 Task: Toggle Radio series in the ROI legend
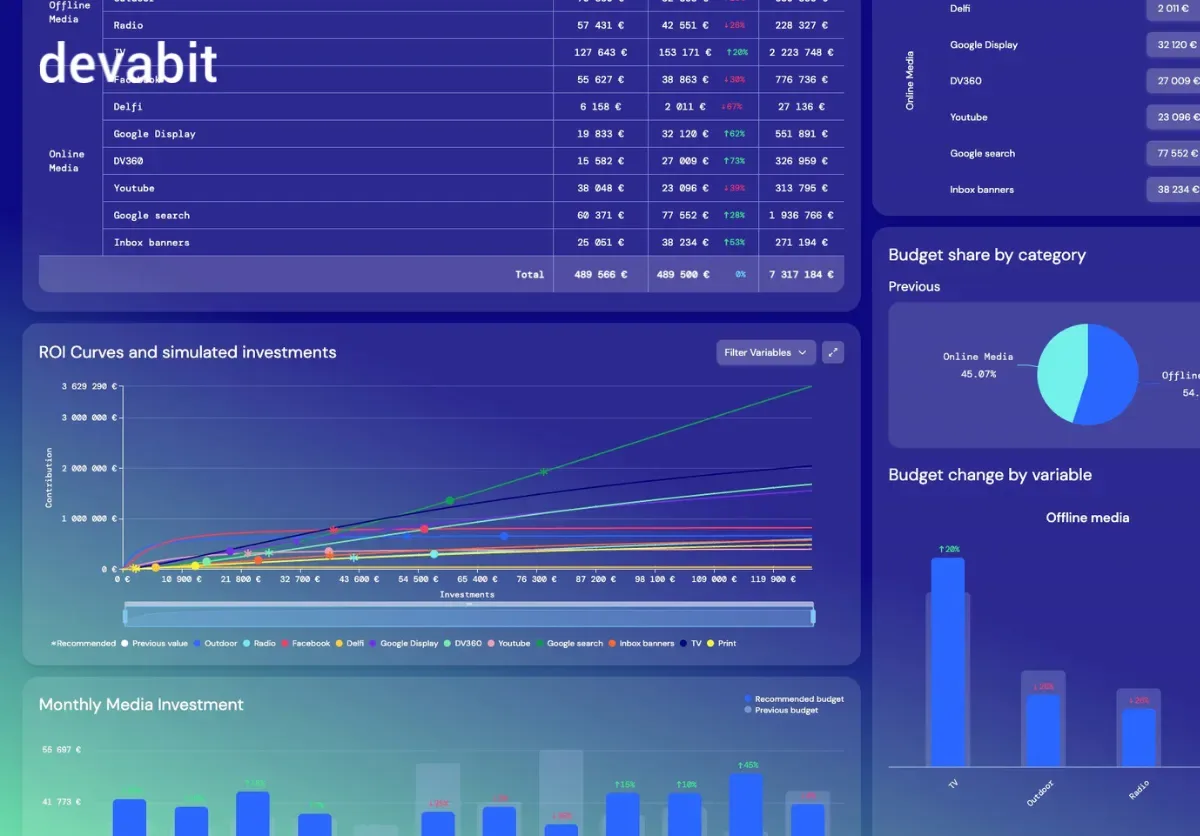coord(259,643)
